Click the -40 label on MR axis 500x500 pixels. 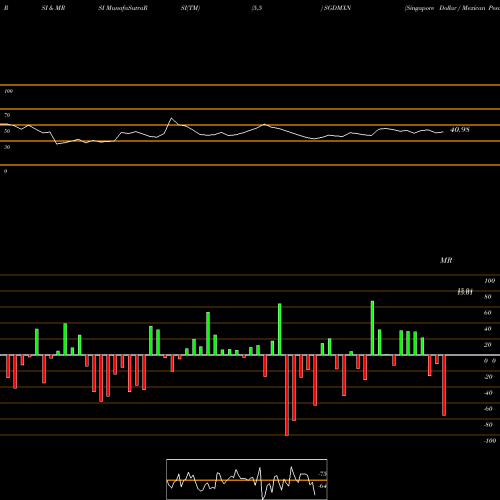coord(488,393)
